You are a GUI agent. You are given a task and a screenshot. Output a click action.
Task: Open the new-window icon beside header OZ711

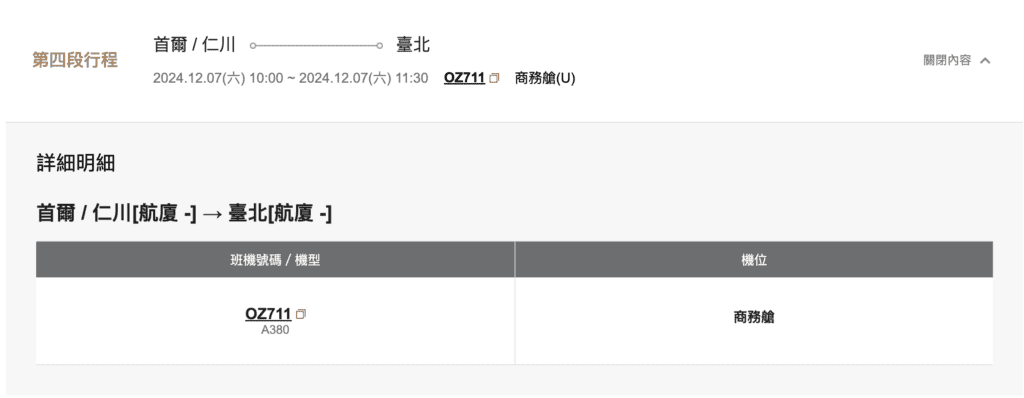coord(494,78)
